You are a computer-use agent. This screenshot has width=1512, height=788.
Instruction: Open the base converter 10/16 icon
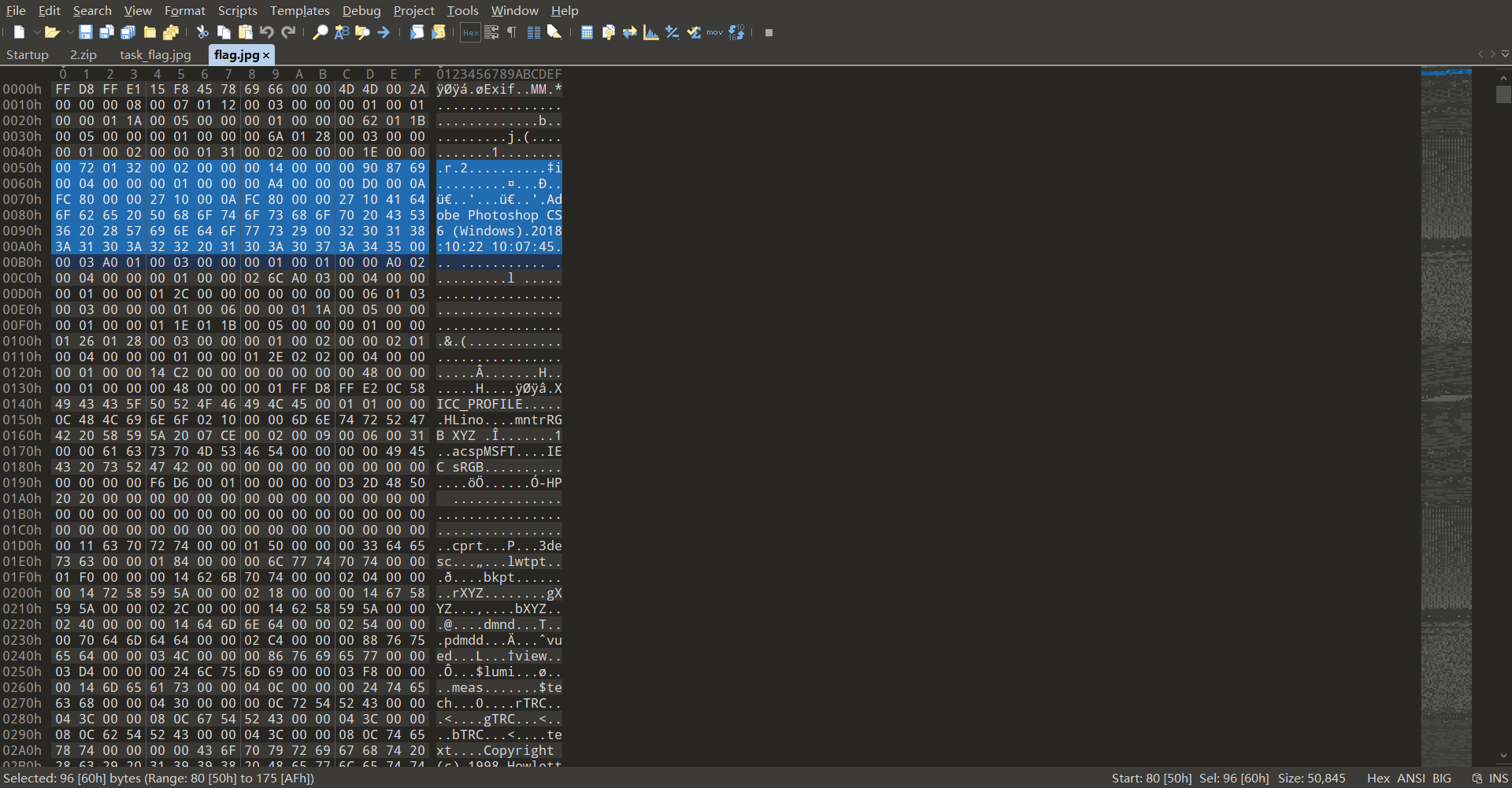pyautogui.click(x=736, y=32)
